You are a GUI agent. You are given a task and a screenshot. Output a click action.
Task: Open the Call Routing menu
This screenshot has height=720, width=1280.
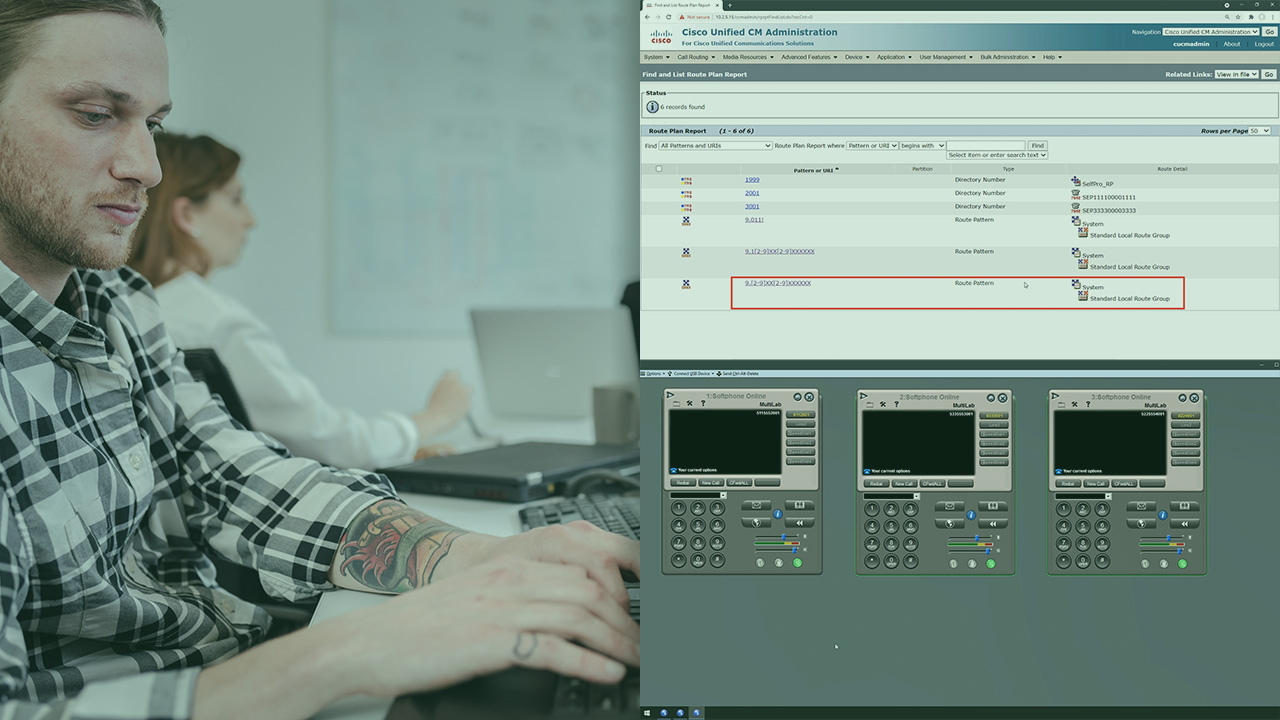click(x=695, y=57)
